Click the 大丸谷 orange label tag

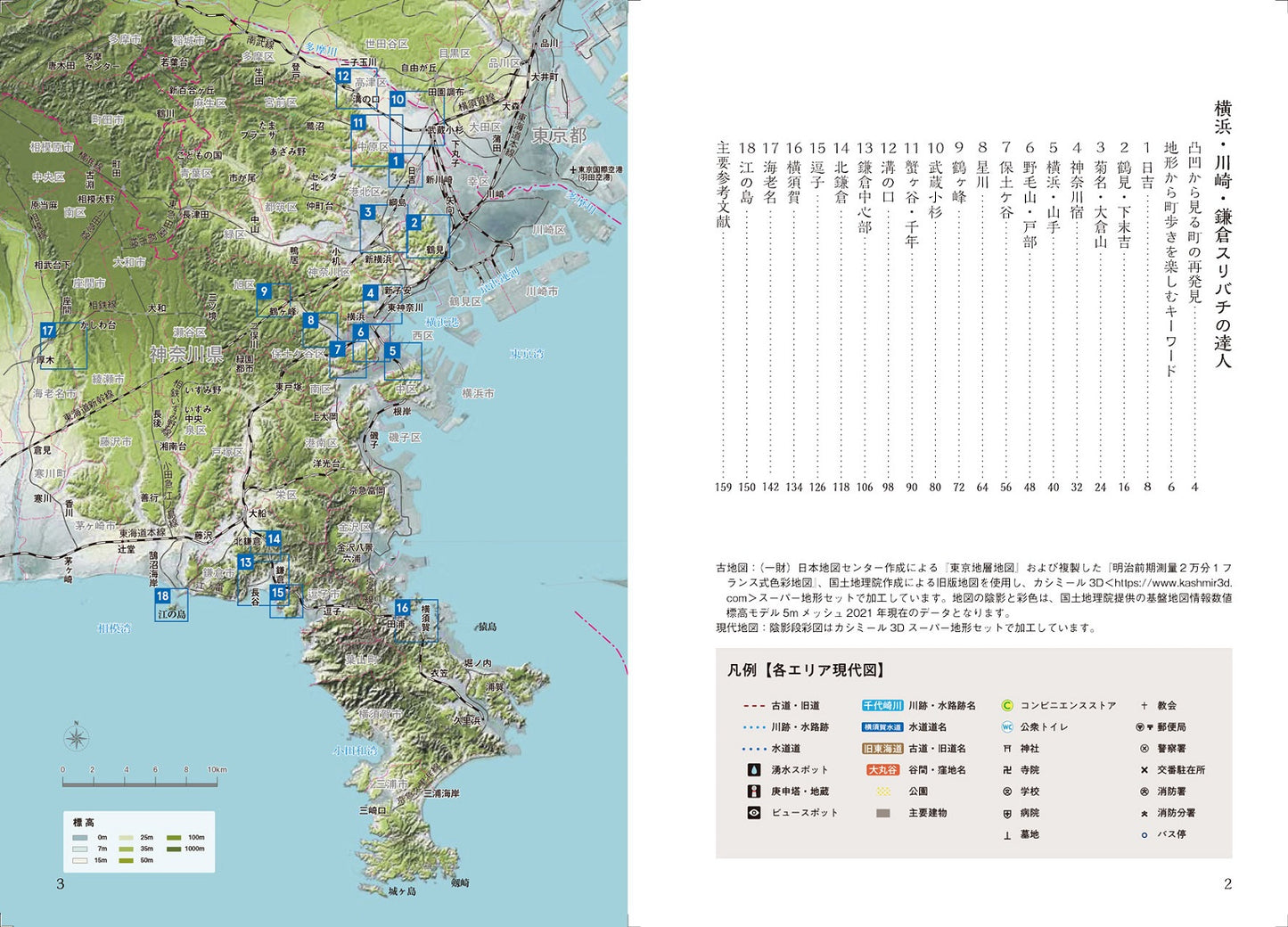coord(882,770)
